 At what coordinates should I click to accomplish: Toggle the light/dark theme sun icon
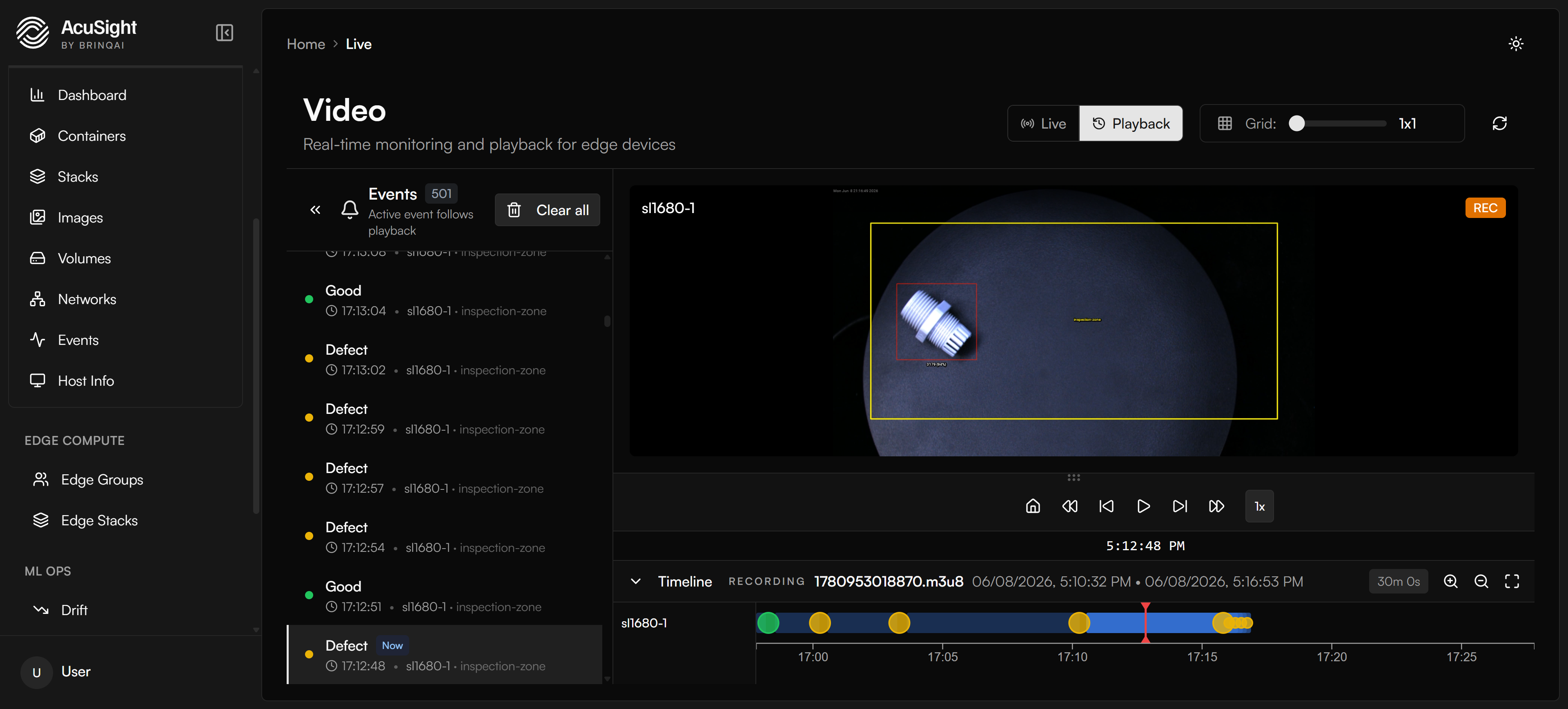(1516, 44)
